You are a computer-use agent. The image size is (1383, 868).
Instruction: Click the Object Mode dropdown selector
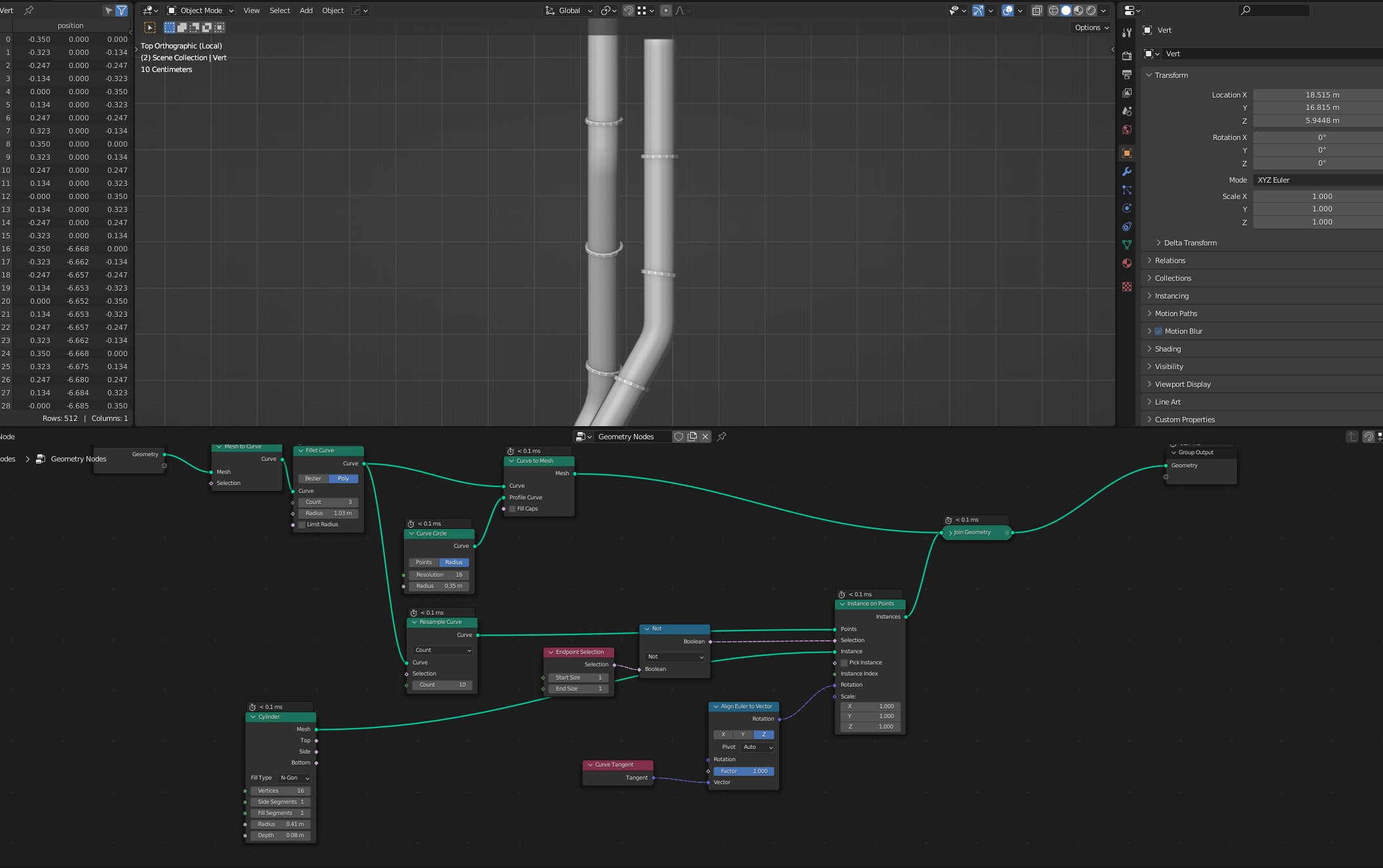click(197, 9)
